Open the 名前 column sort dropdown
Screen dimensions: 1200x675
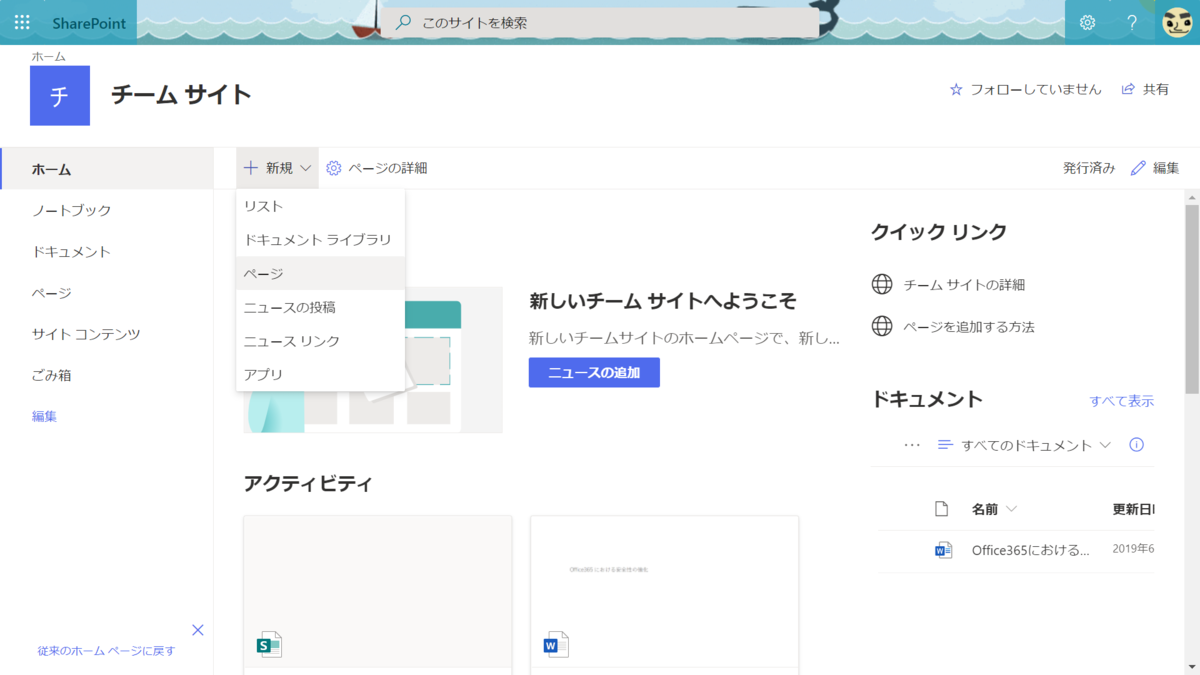1011,509
